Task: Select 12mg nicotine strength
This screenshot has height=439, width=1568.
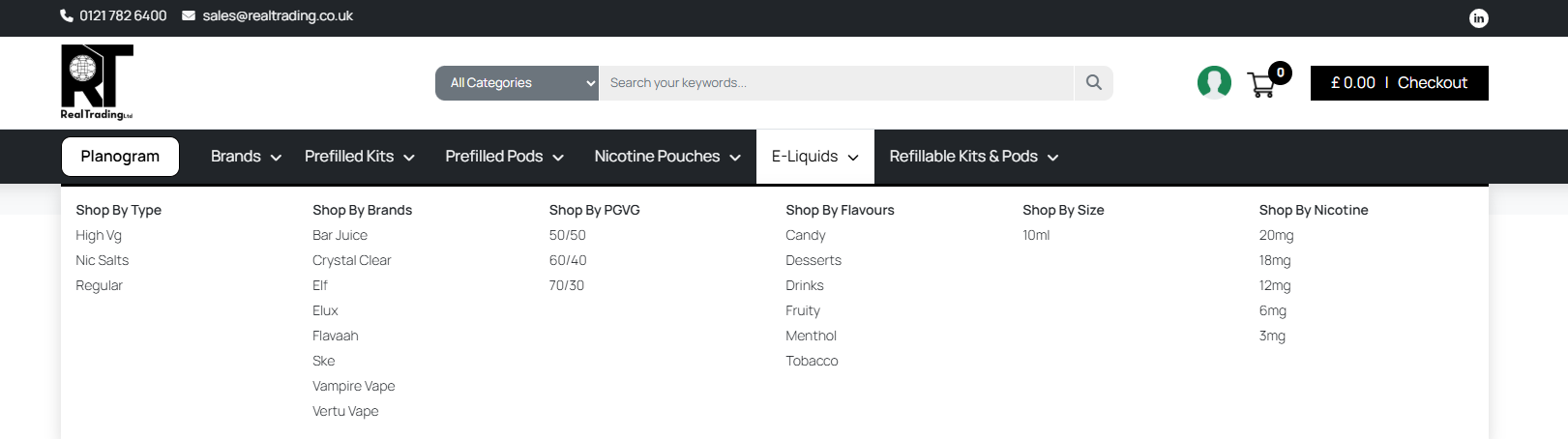Action: [1275, 285]
